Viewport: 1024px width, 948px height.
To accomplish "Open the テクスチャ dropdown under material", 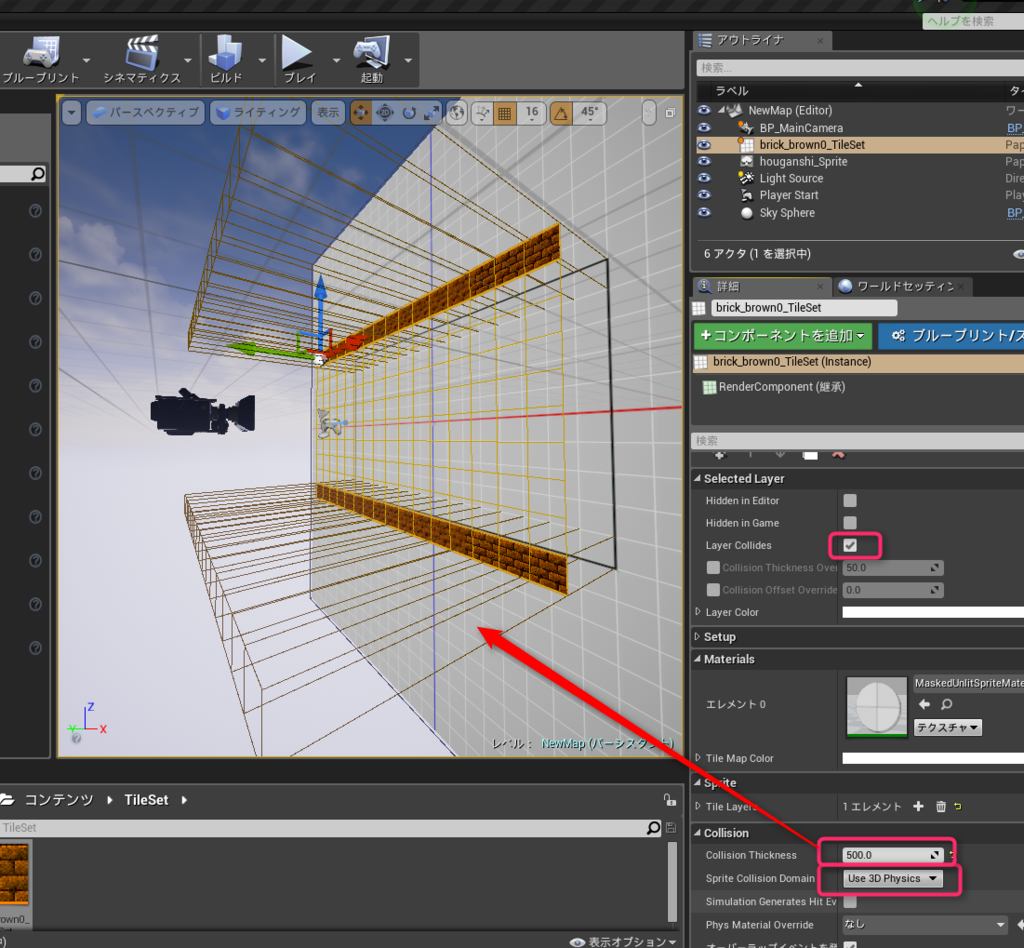I will 946,727.
